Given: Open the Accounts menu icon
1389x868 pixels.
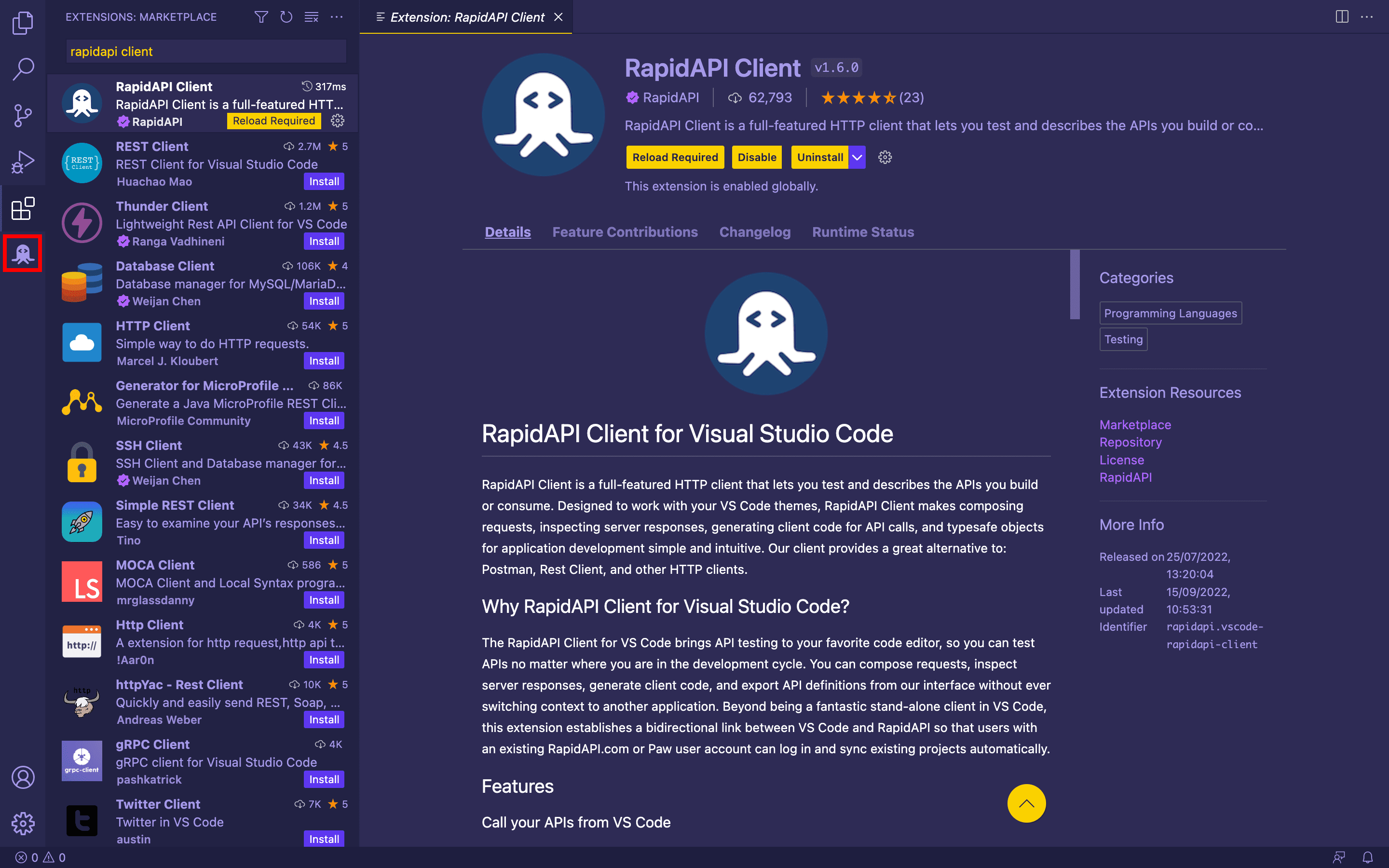Looking at the screenshot, I should 23,777.
